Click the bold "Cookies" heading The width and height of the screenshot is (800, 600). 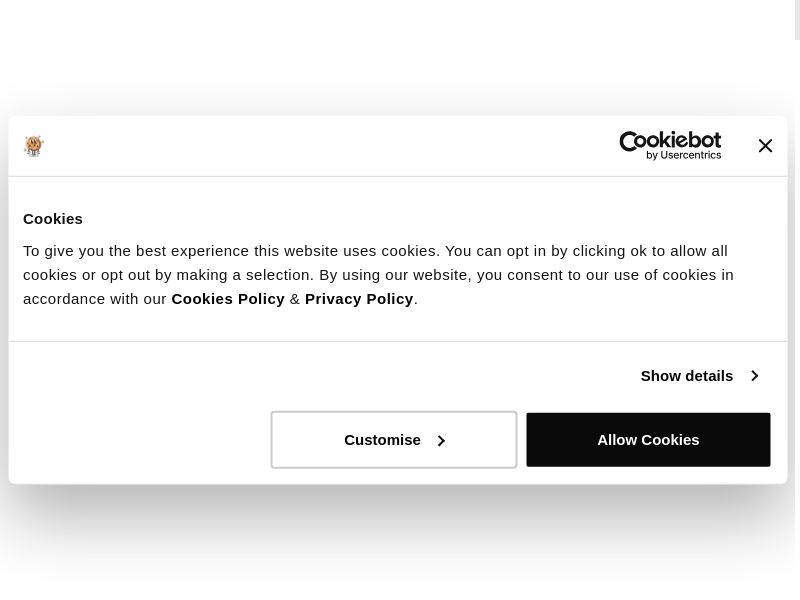click(53, 219)
